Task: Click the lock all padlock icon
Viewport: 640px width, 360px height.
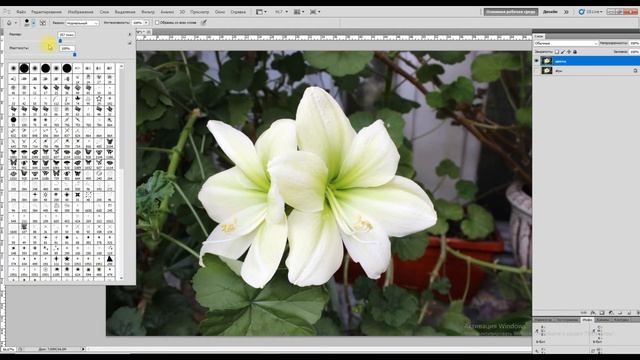Action: (575, 52)
